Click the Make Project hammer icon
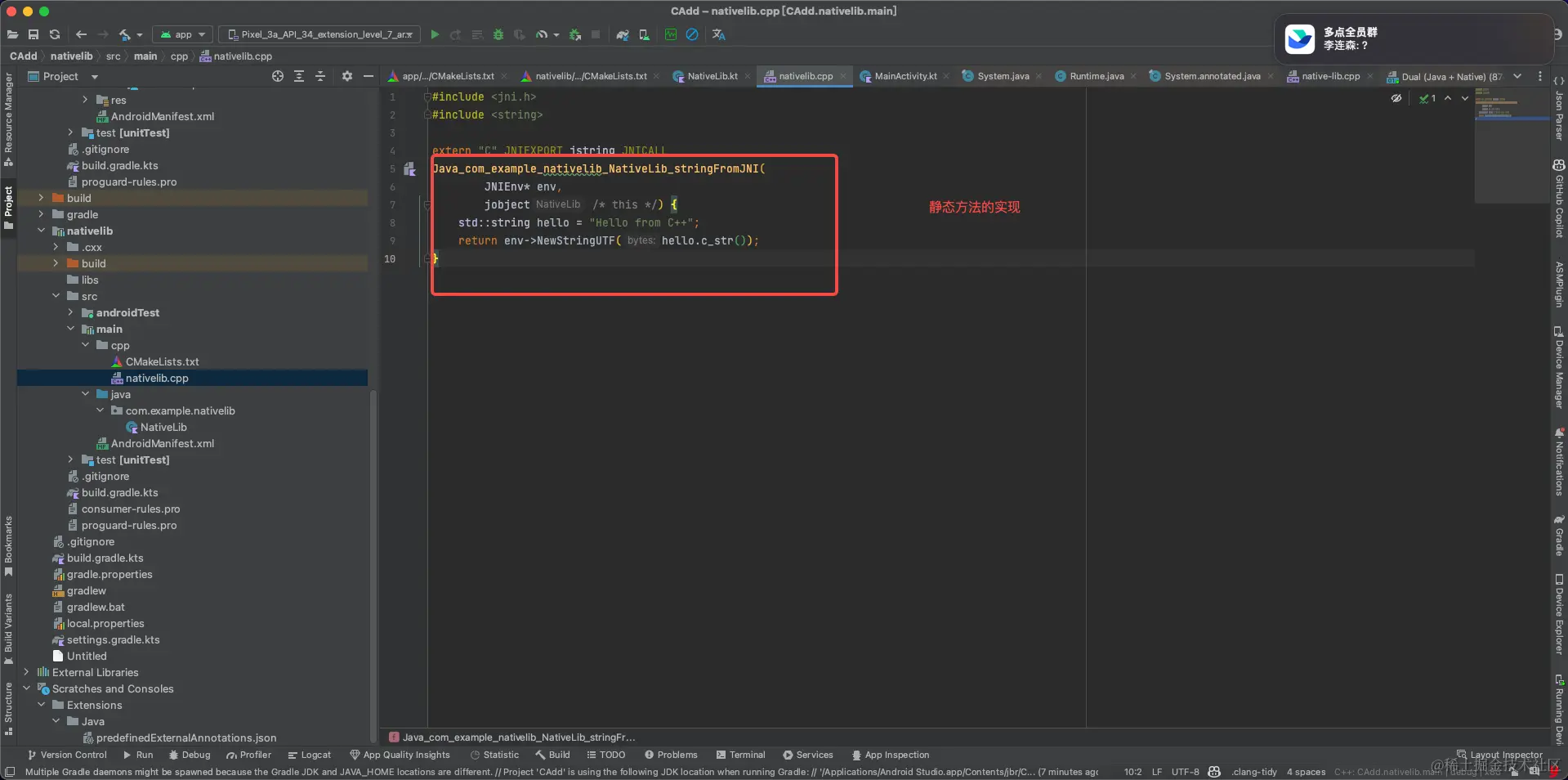The height and width of the screenshot is (780, 1568). [125, 34]
